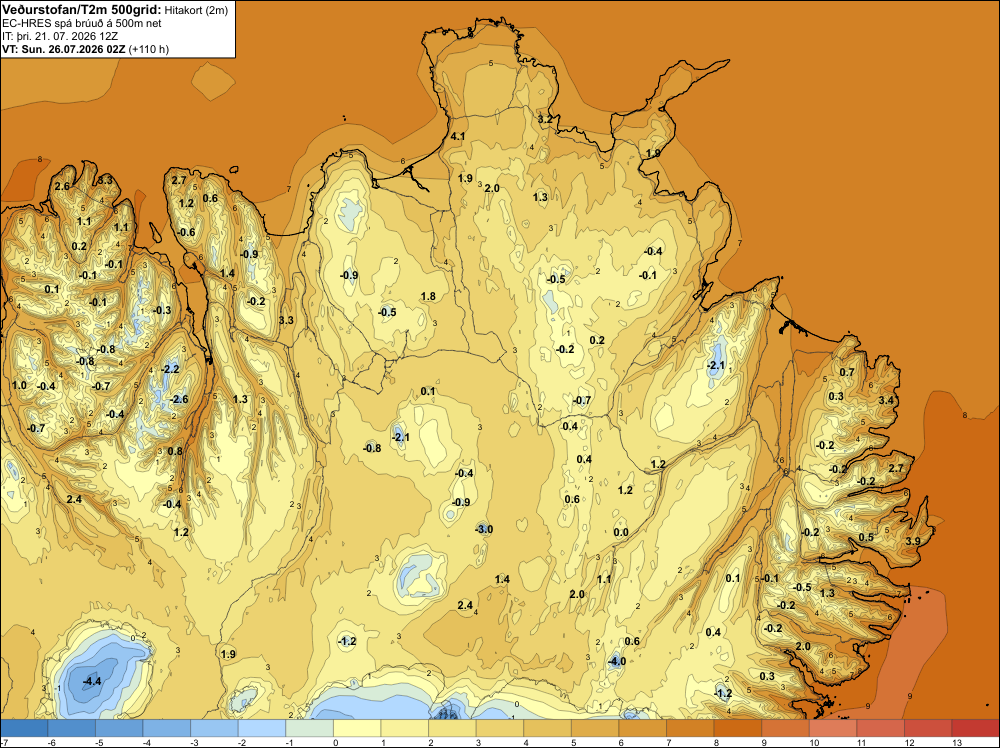Click the "EC-HRES spá brúuð á 500m net" line
Image resolution: width=1000 pixels, height=748 pixels.
coord(82,23)
